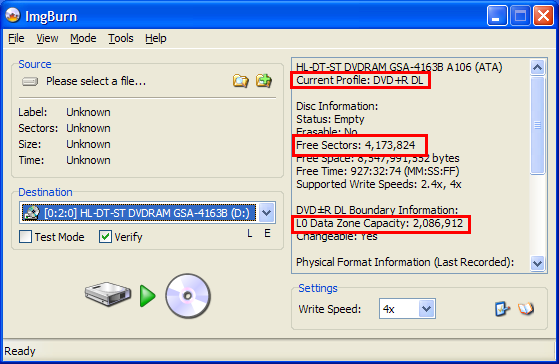Click 'Supported Write Speeds: 2.4x, 4x' line
Screen dimensions: 559x364
click(379, 184)
